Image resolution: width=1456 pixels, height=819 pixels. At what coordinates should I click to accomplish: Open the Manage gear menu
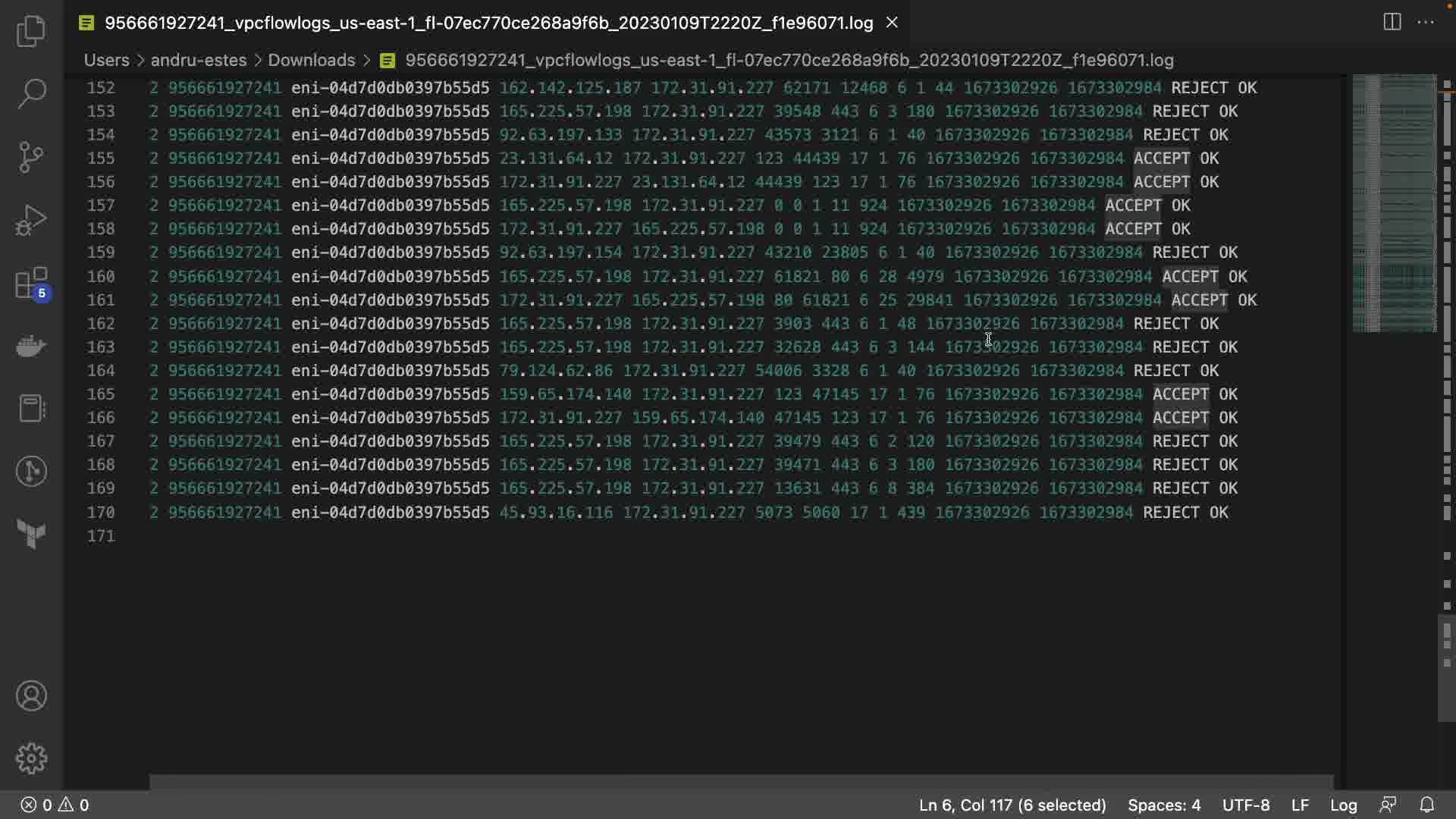click(31, 758)
